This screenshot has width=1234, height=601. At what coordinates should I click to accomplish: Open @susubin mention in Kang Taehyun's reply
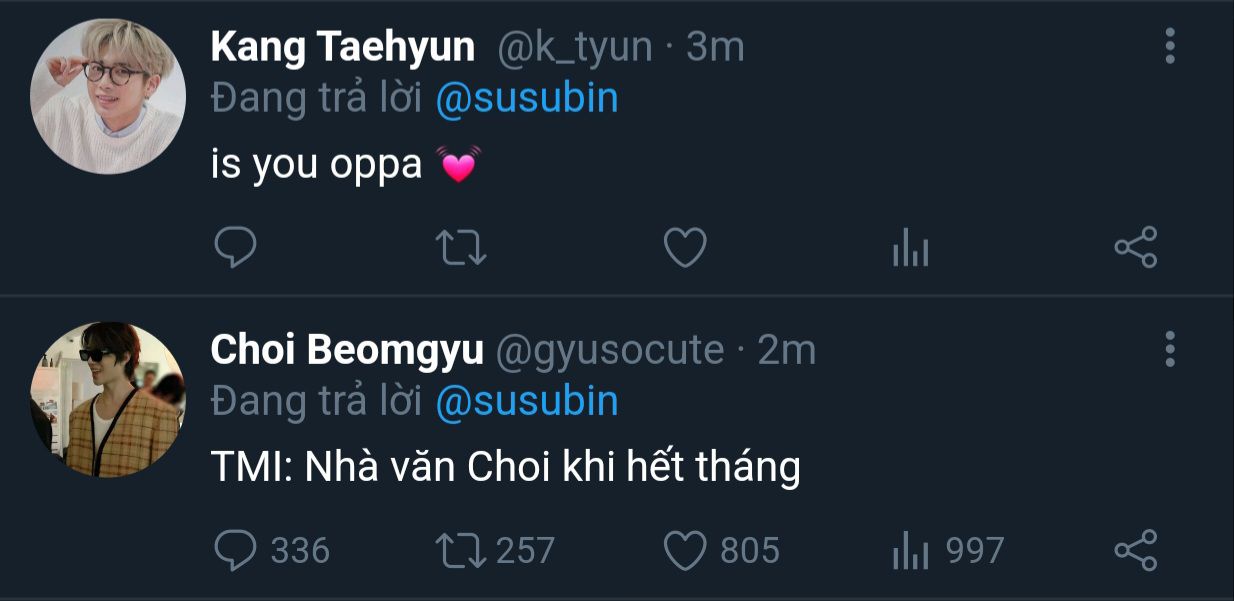(x=527, y=98)
